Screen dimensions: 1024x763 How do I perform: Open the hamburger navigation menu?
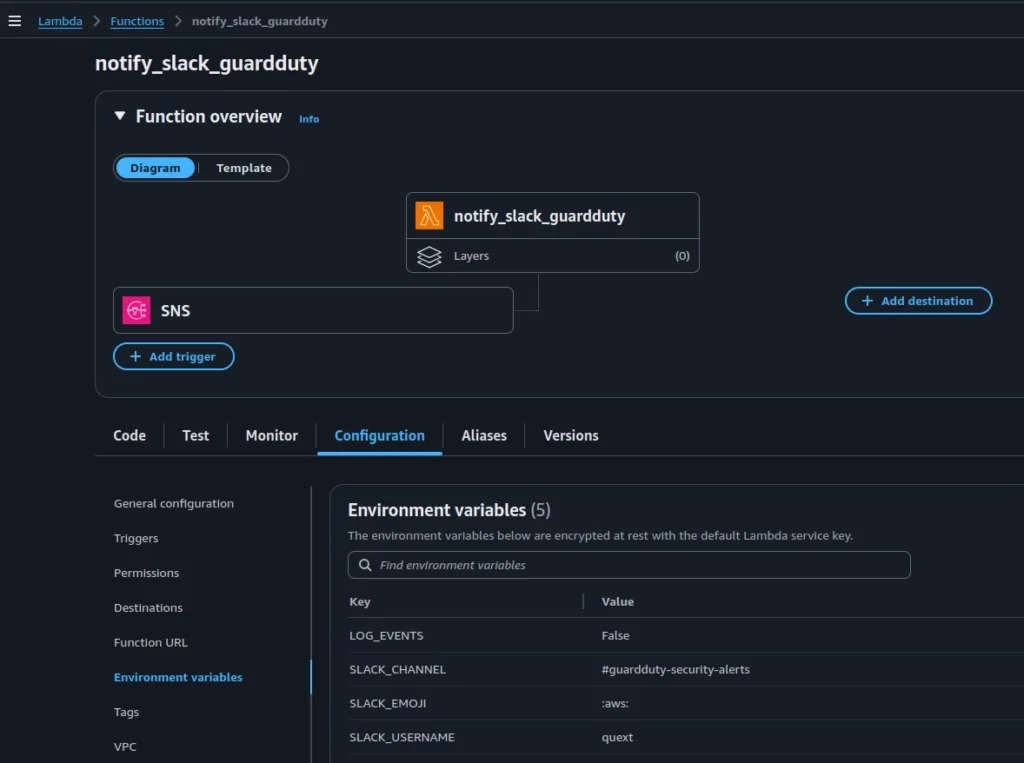[x=14, y=21]
